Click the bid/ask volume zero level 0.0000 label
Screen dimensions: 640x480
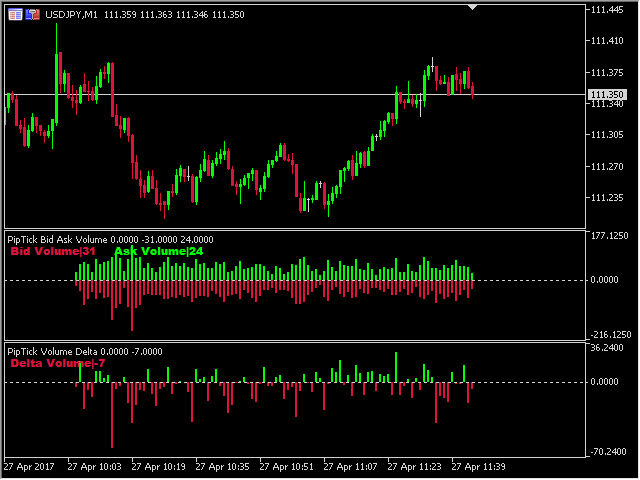604,280
